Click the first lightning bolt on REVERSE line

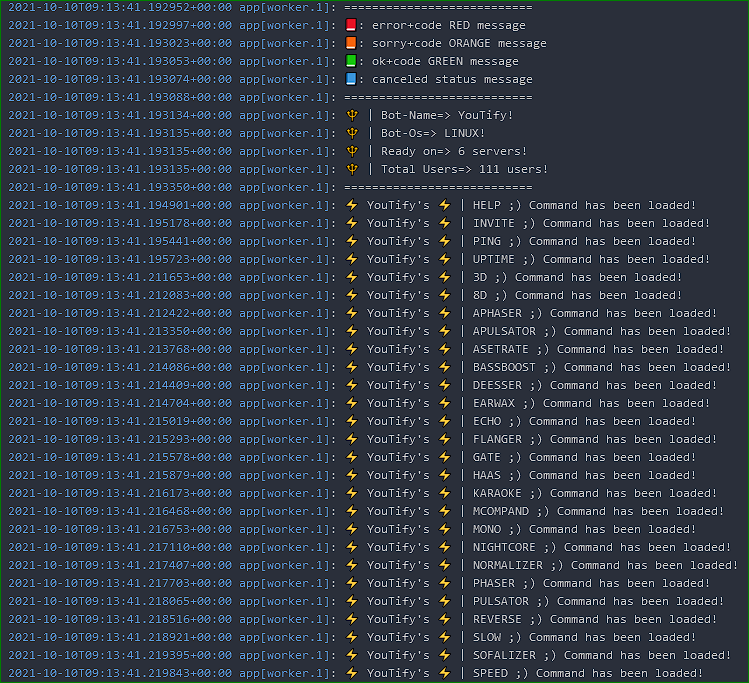(x=352, y=619)
